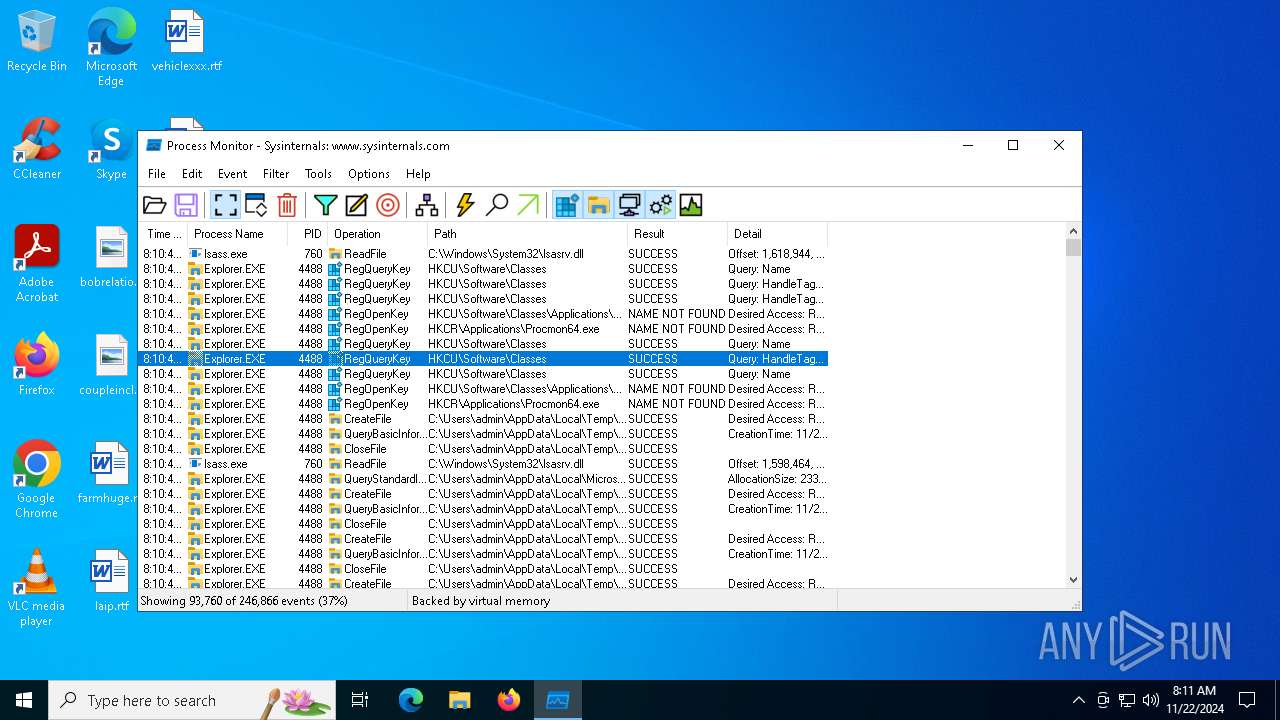Show the Process Tree icon

427,205
